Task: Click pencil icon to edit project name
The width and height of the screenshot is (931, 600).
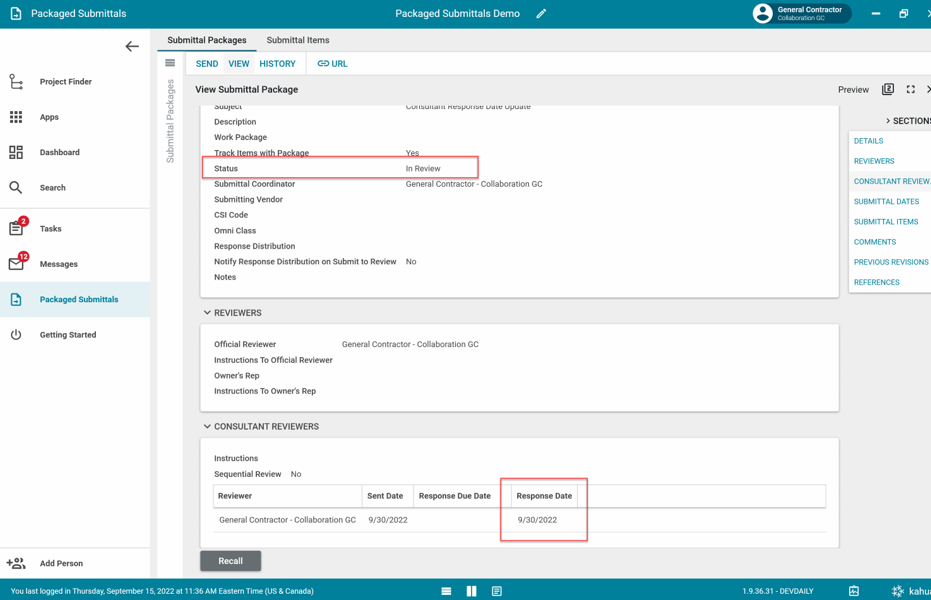Action: click(541, 14)
